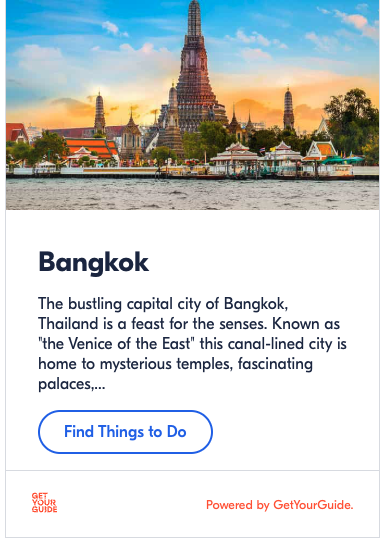
Task: Click the small spire left of main tower
Action: [x=100, y=113]
